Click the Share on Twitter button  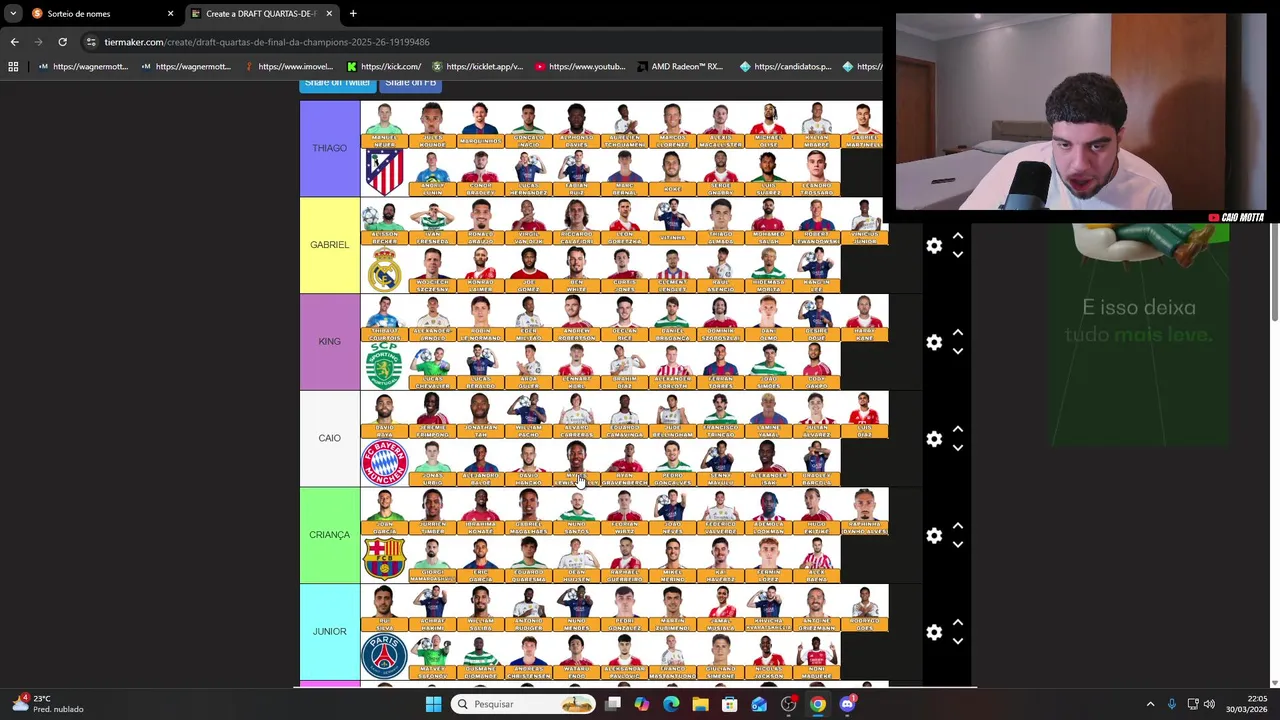coord(338,83)
